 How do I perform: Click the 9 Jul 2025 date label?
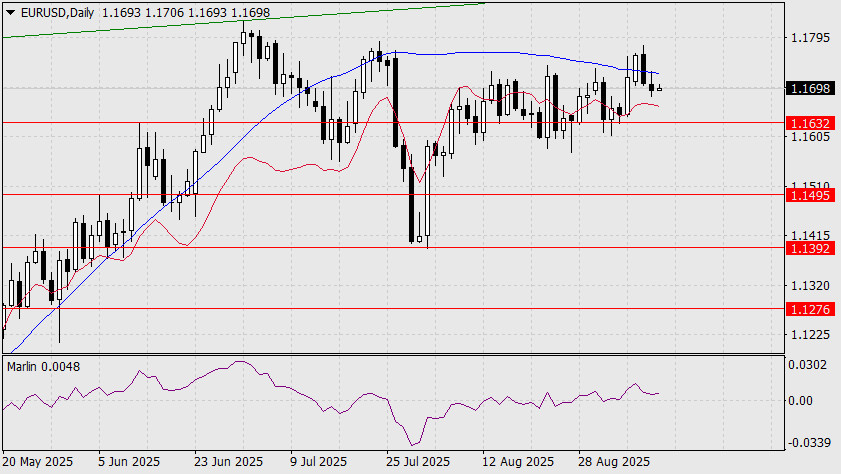318,462
